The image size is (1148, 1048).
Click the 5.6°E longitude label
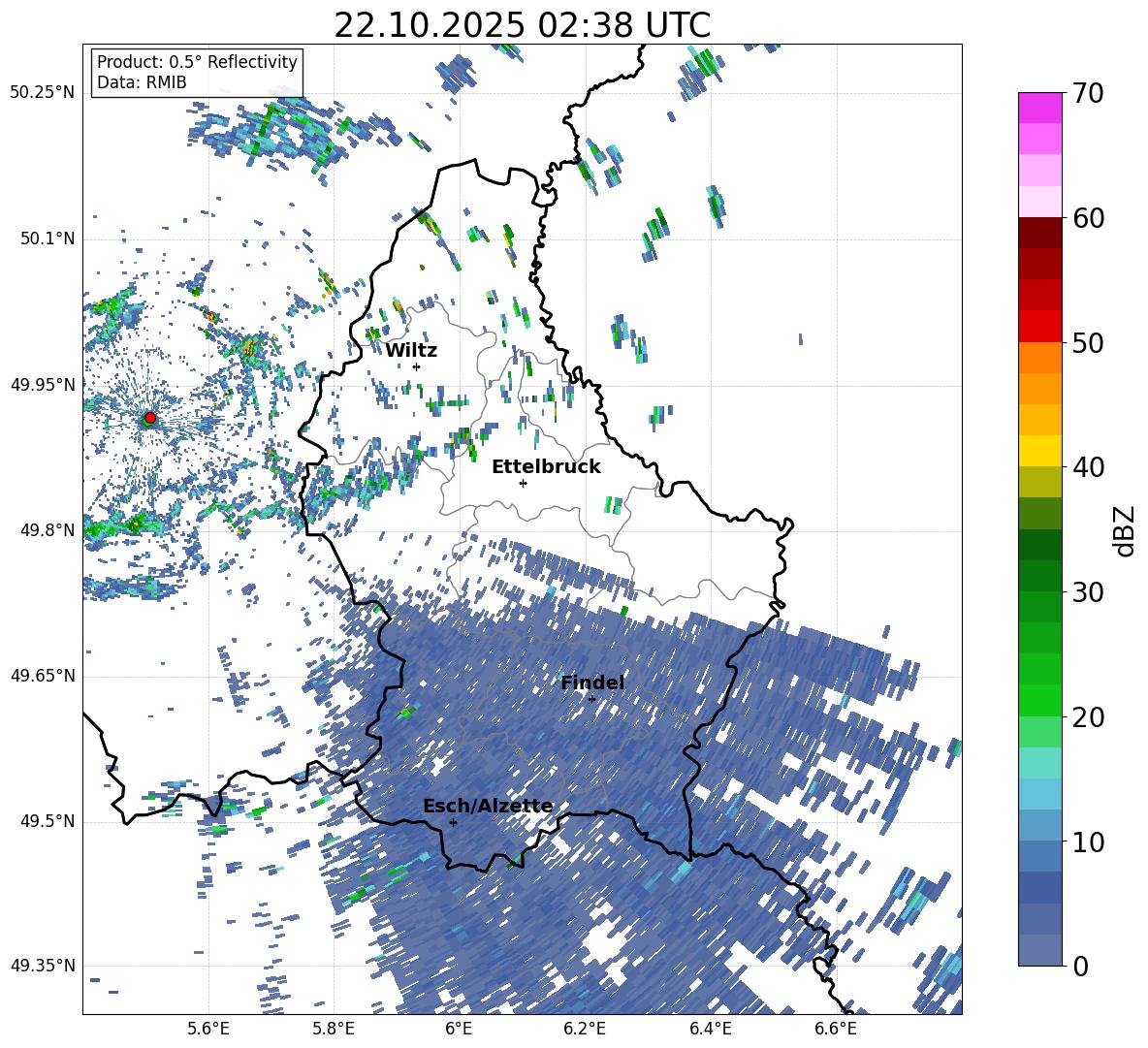pos(208,1029)
